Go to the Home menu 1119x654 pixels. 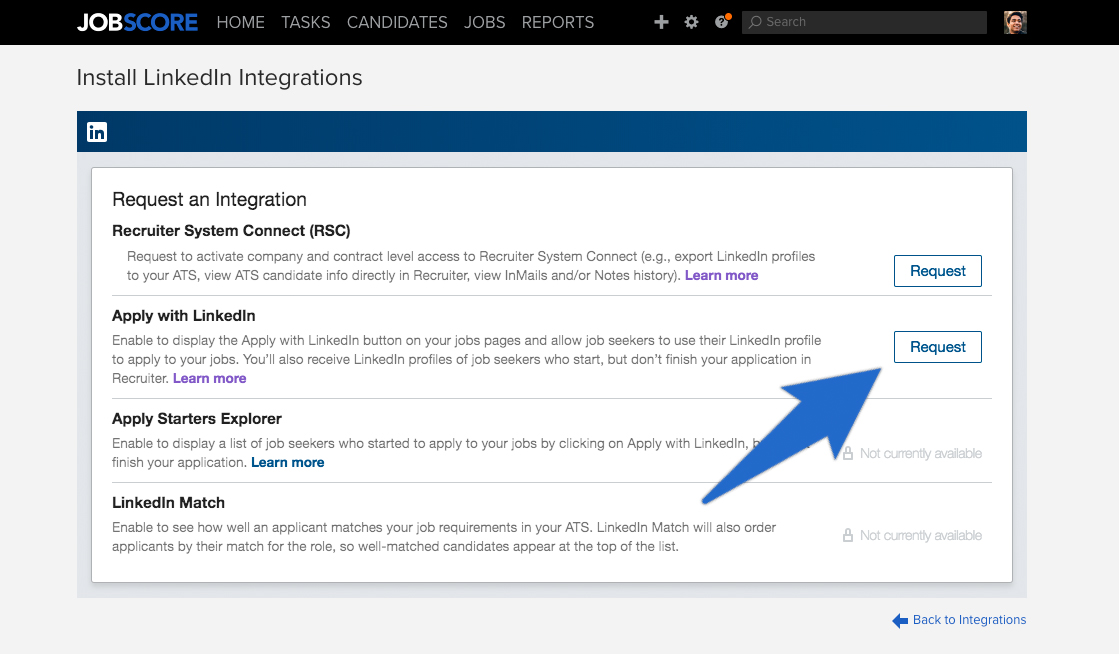pos(240,22)
